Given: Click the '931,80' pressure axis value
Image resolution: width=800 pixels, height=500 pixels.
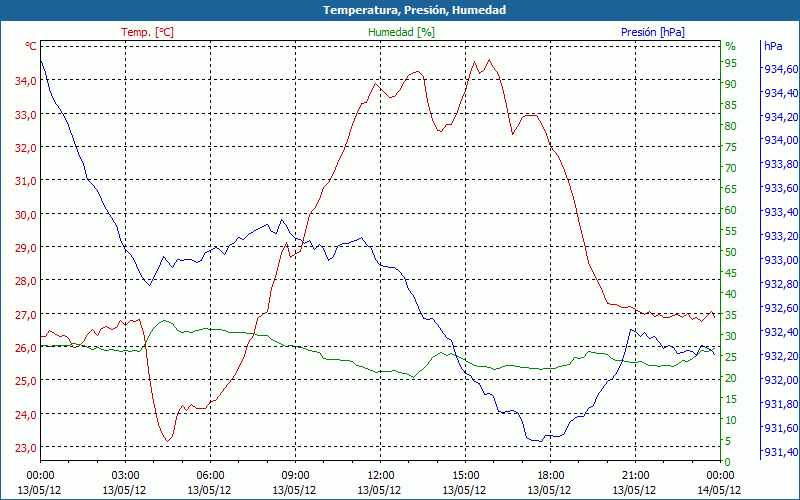Looking at the screenshot, I should [x=781, y=404].
